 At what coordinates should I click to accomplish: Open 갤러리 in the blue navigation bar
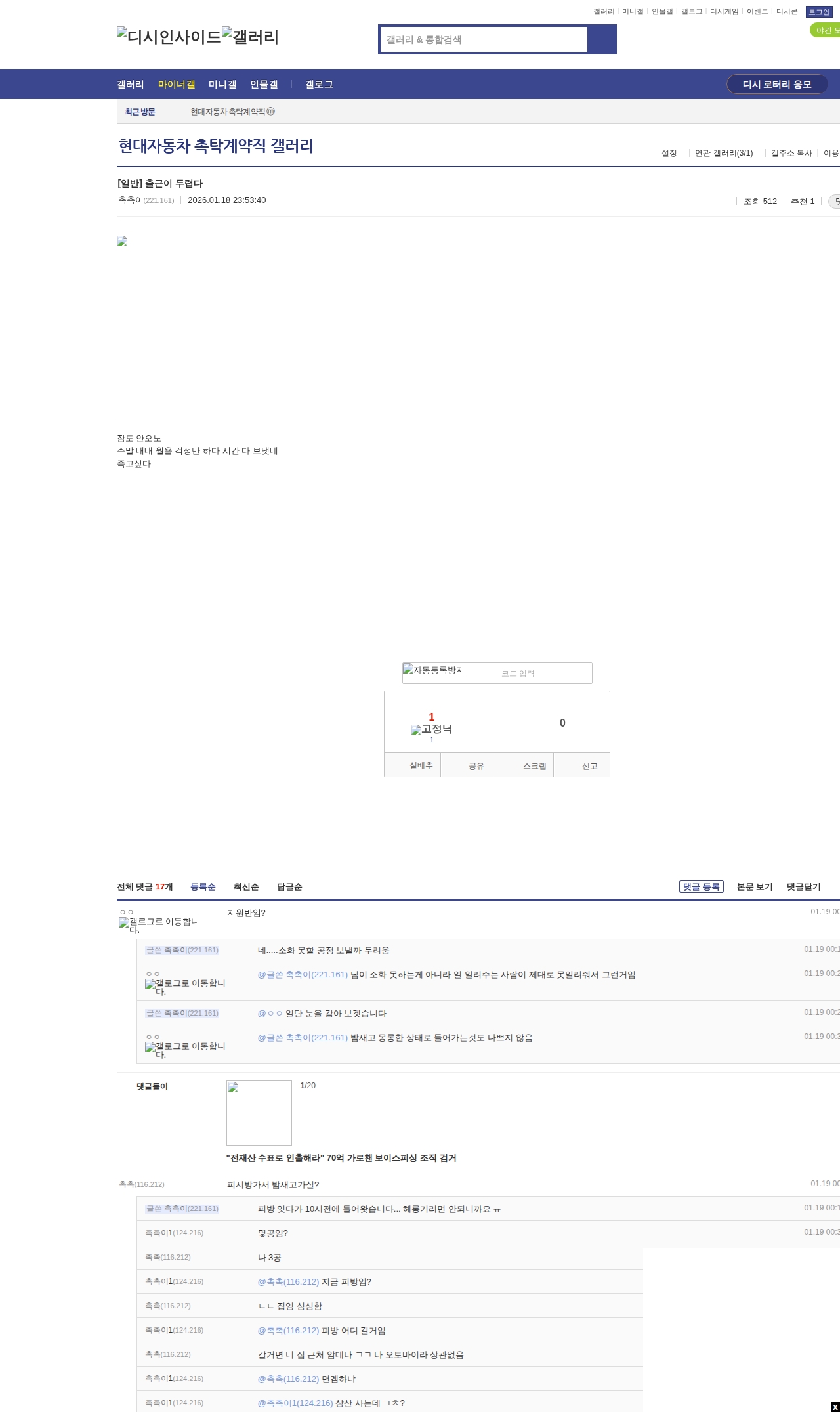click(131, 85)
